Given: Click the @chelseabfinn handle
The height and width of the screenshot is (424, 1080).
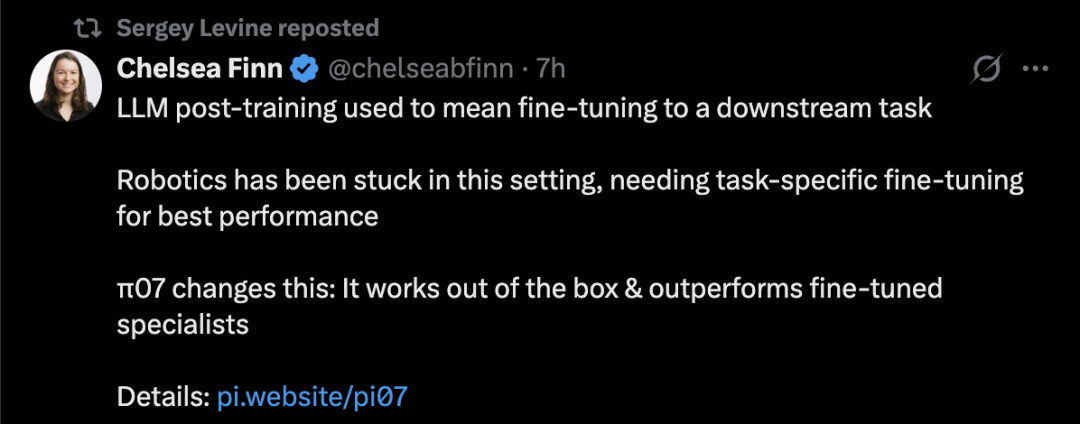Looking at the screenshot, I should coord(421,69).
